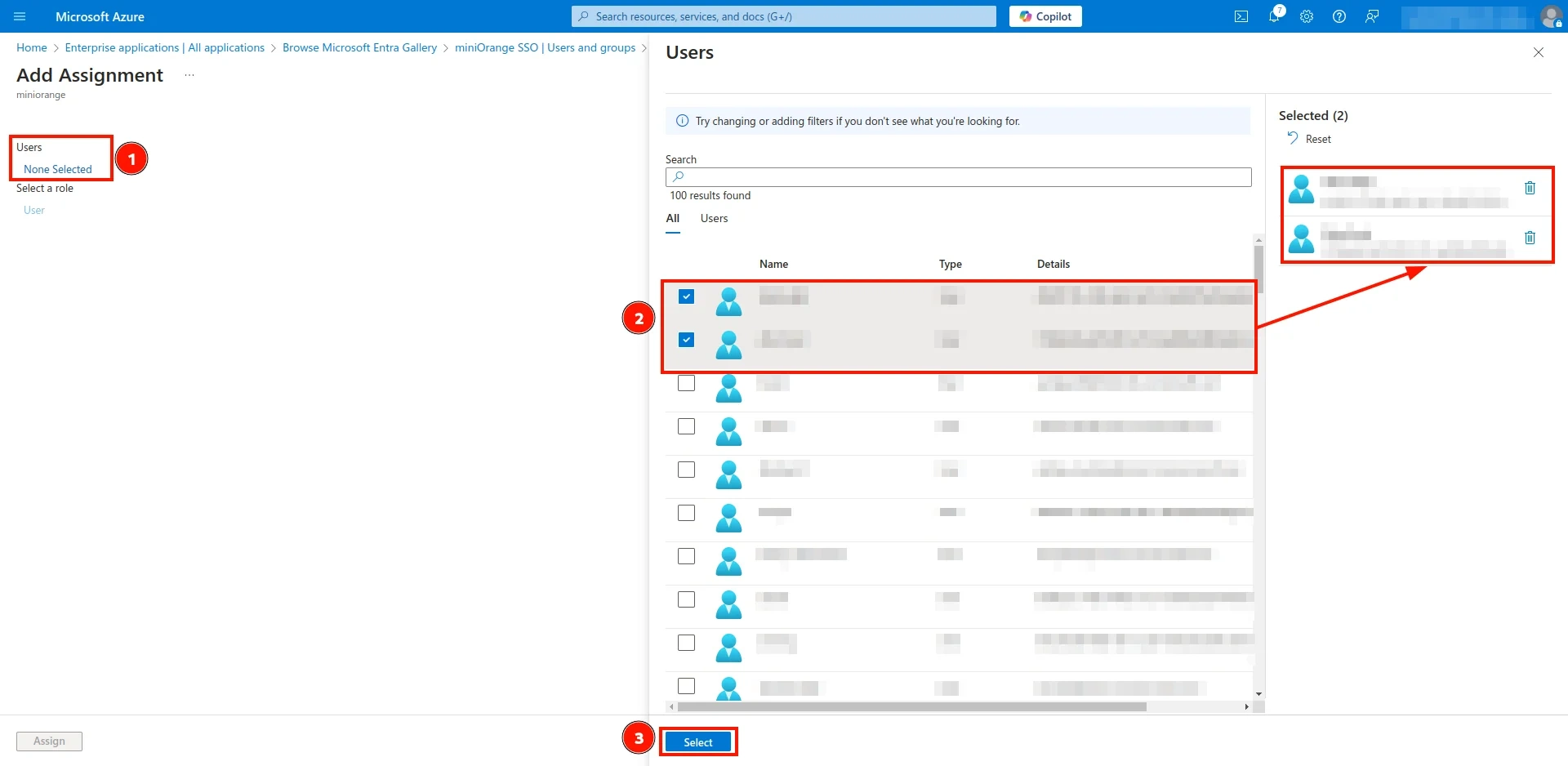Open the account avatar menu
1568x766 pixels.
pyautogui.click(x=1551, y=16)
